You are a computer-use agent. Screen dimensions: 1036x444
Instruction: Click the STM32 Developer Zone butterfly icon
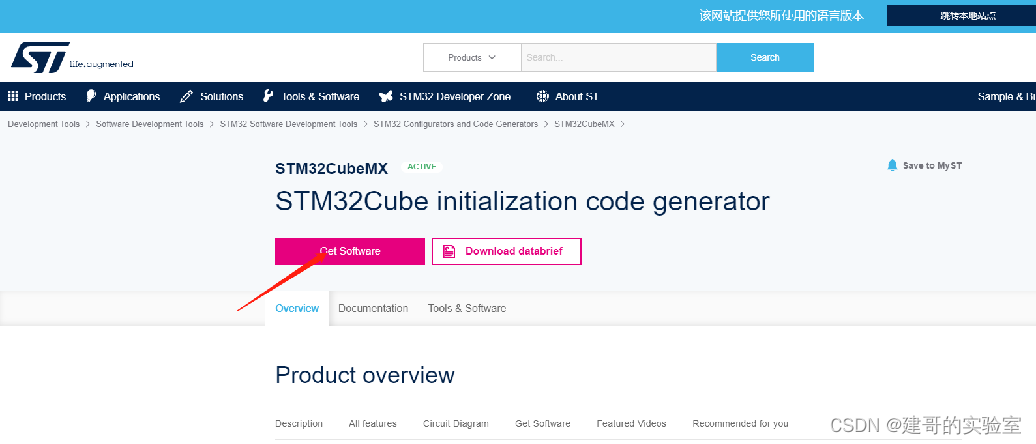pos(386,96)
